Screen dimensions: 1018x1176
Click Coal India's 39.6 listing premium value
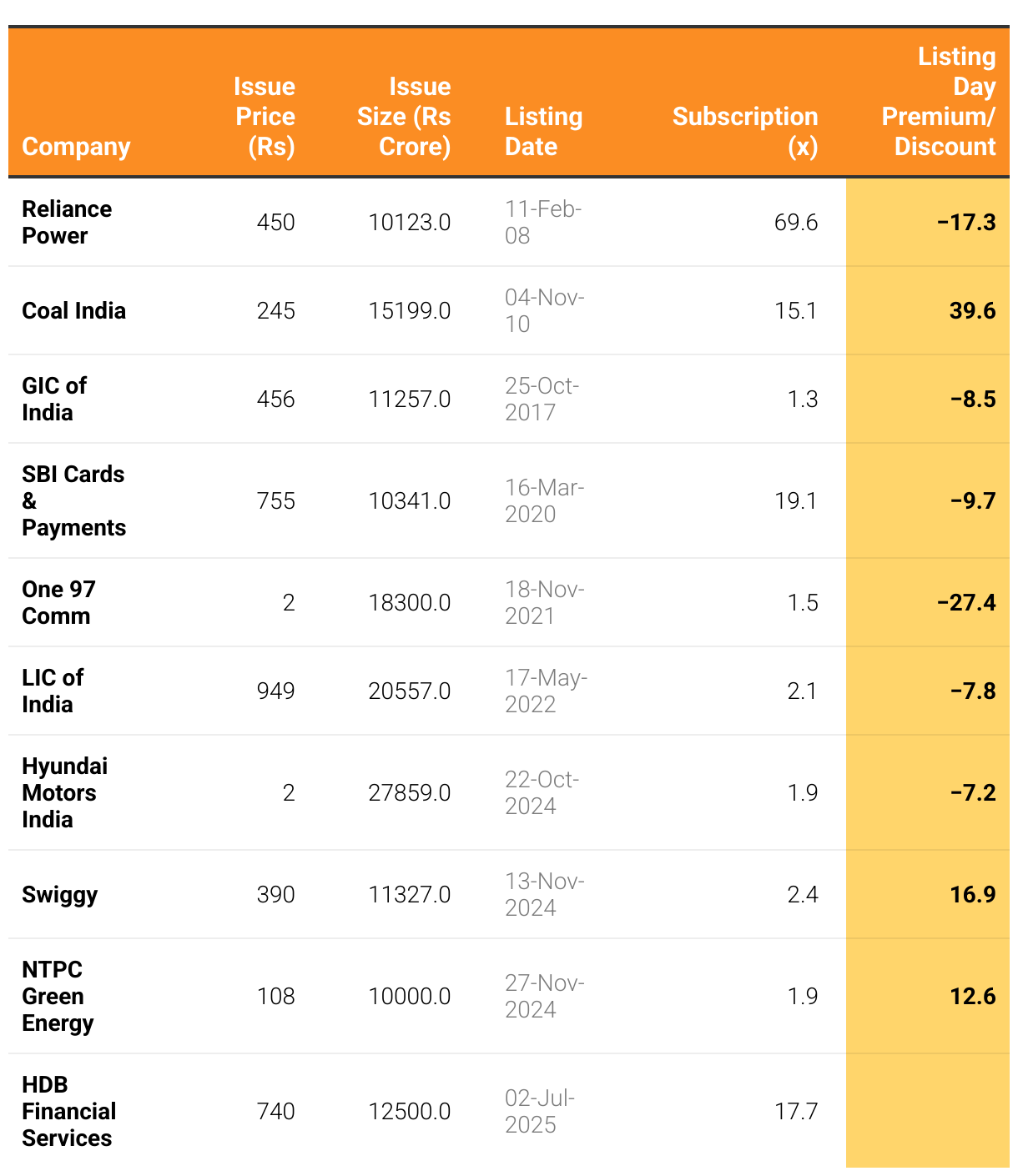tap(972, 310)
